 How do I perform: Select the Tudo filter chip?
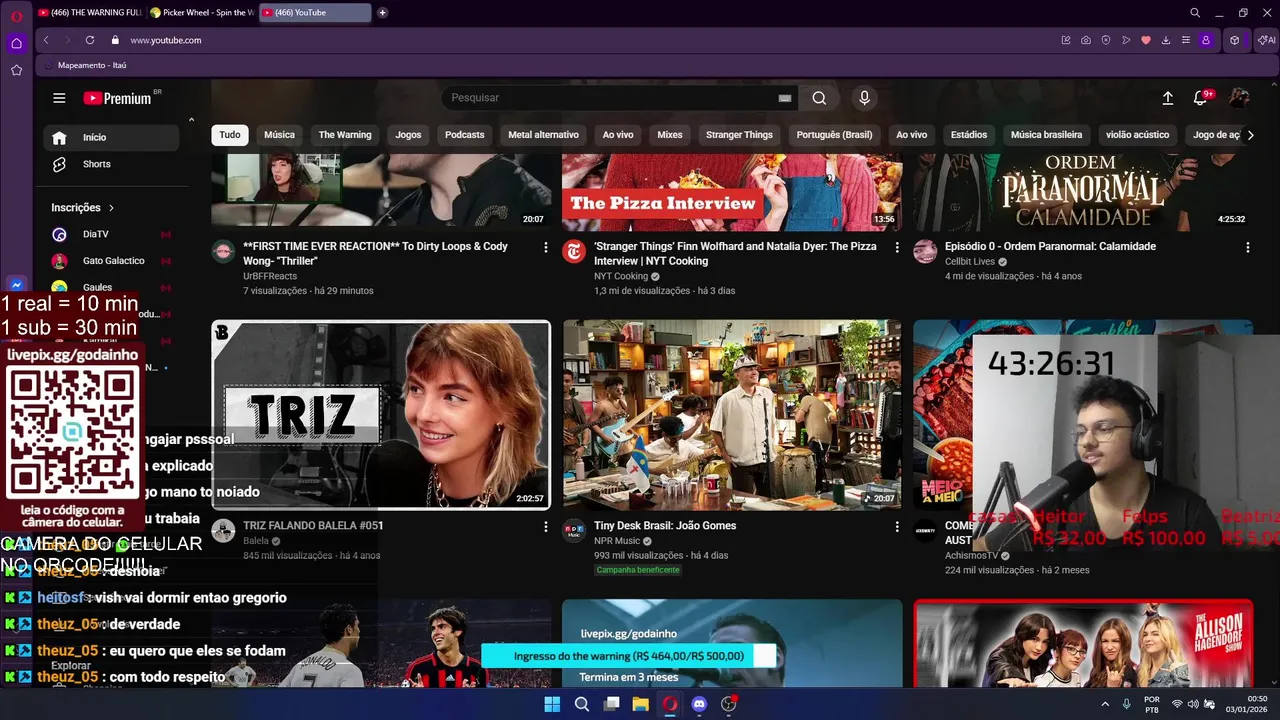coord(230,135)
